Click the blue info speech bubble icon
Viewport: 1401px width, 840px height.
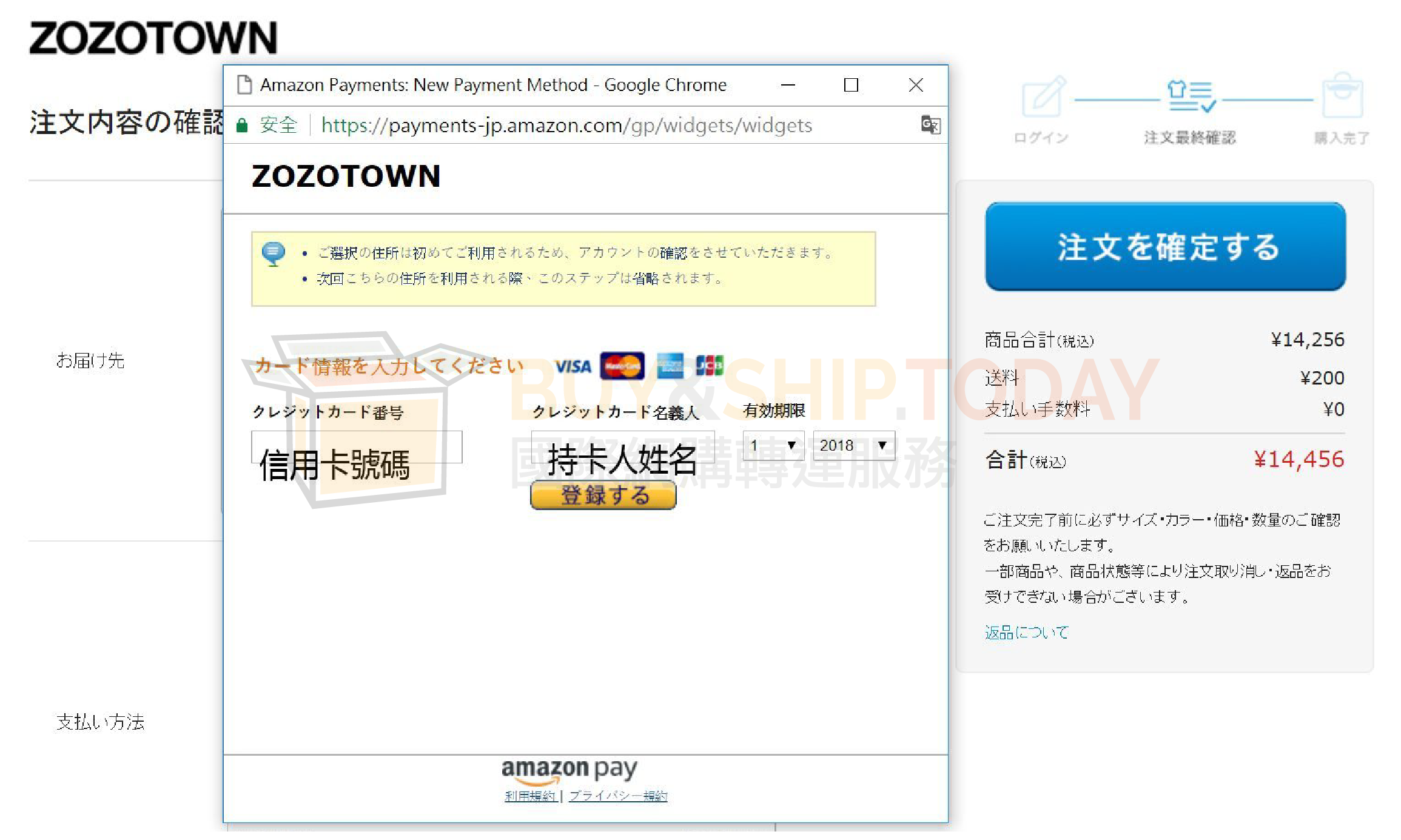click(273, 253)
